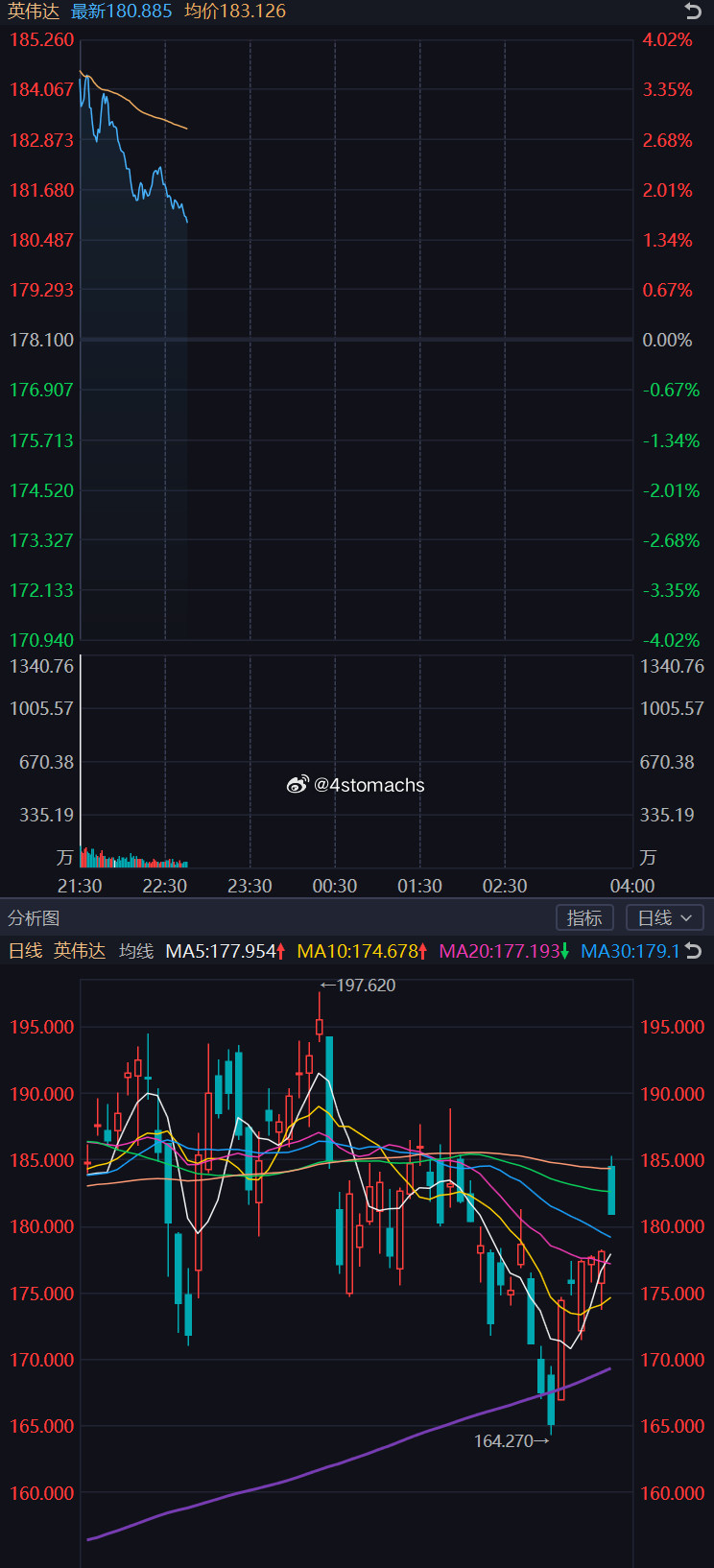The height and width of the screenshot is (1568, 714).
Task: Click the 23:30 time axis label
Action: pos(250,886)
